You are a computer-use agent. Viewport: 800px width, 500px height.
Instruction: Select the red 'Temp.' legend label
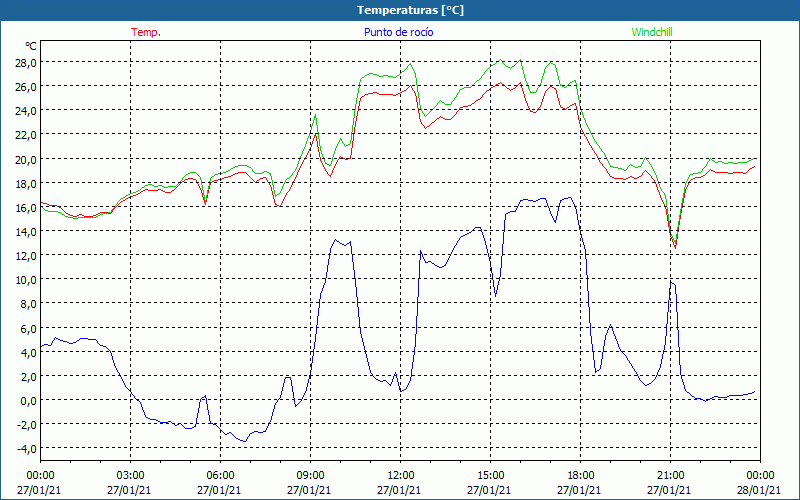[x=146, y=32]
